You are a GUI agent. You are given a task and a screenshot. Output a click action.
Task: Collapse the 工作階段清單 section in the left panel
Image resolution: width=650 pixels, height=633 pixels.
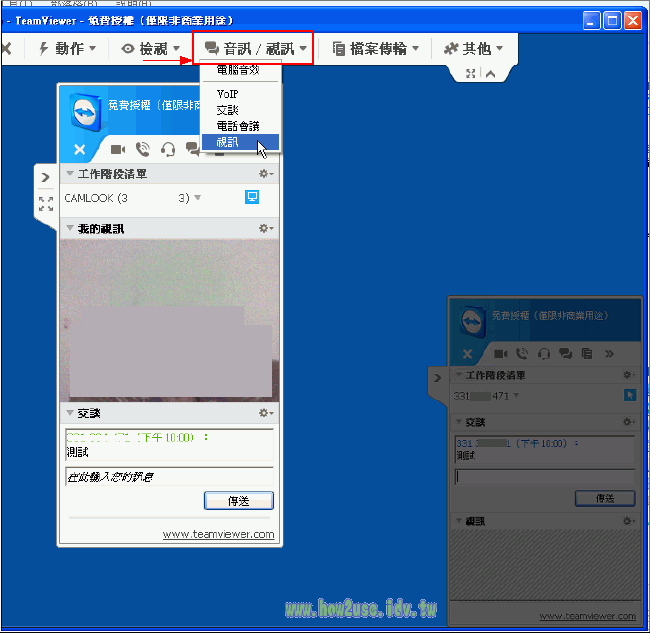[x=70, y=174]
